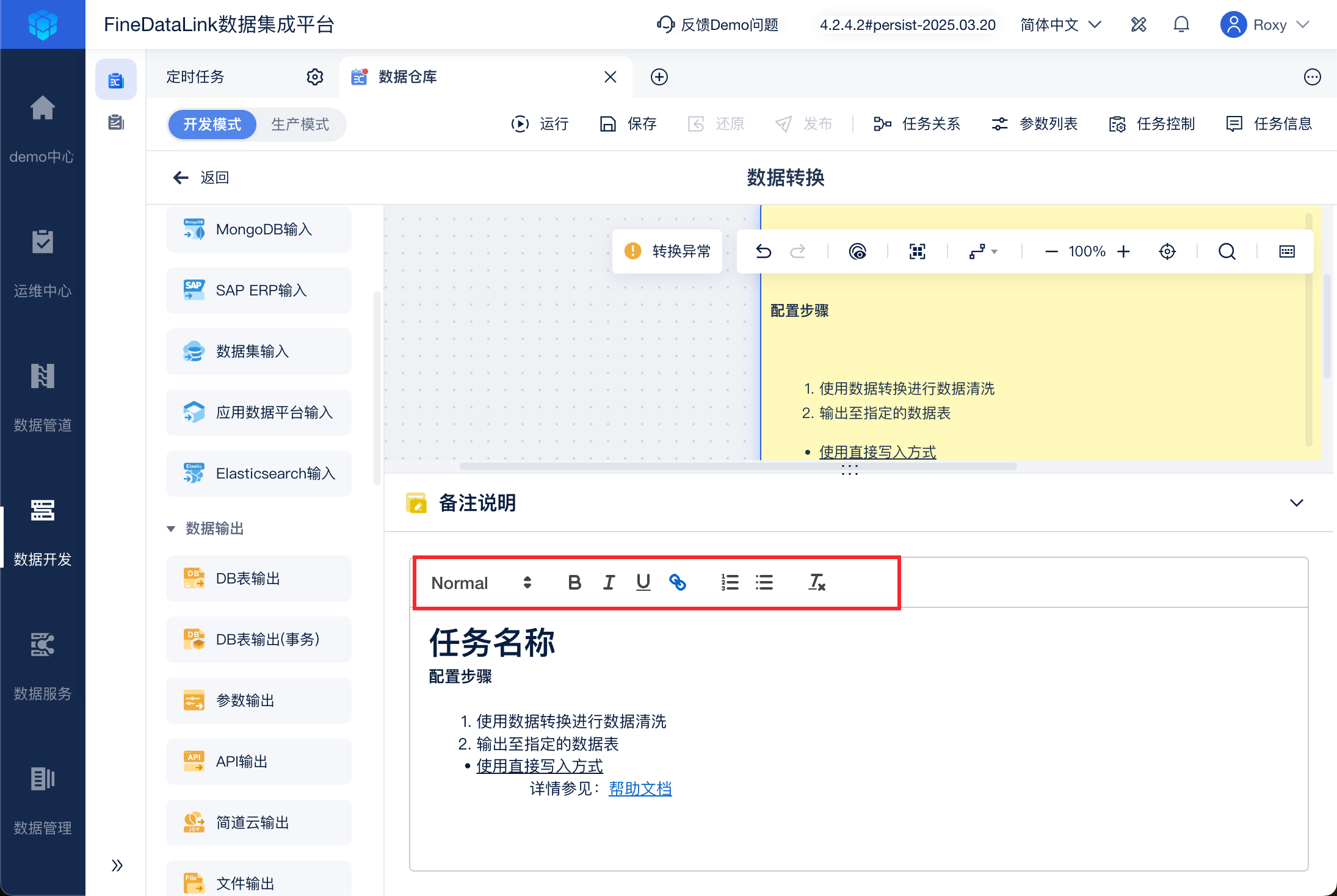Fit canvas to screen icon
This screenshot has width=1337, height=896.
point(917,251)
